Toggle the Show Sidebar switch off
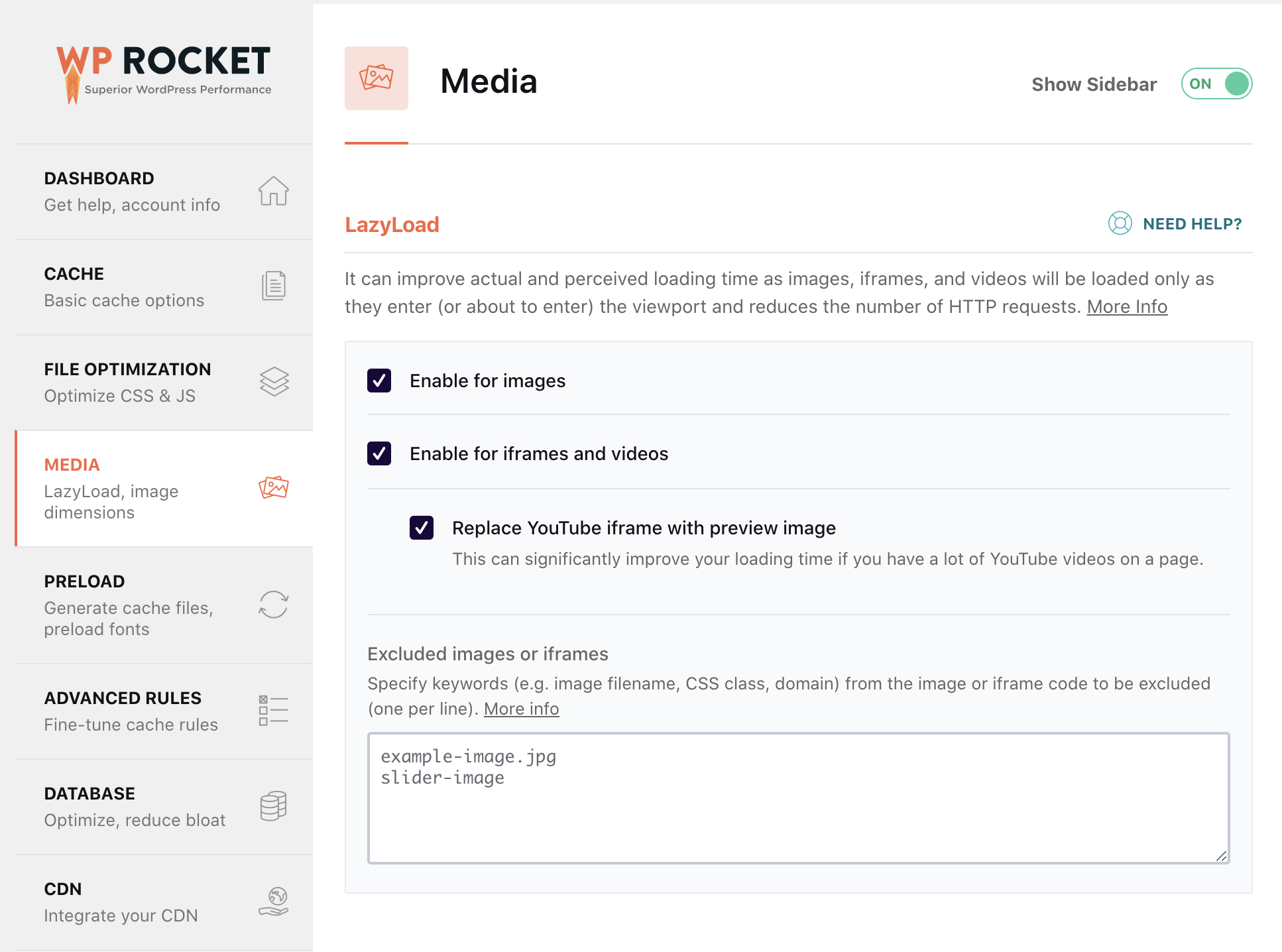Screen dimensions: 1282x952 pos(1216,84)
